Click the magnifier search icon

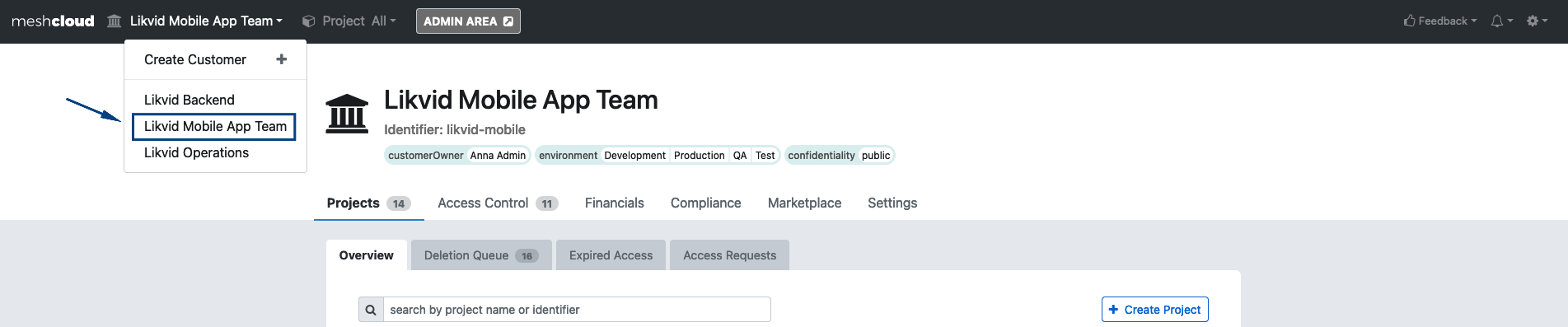point(371,310)
